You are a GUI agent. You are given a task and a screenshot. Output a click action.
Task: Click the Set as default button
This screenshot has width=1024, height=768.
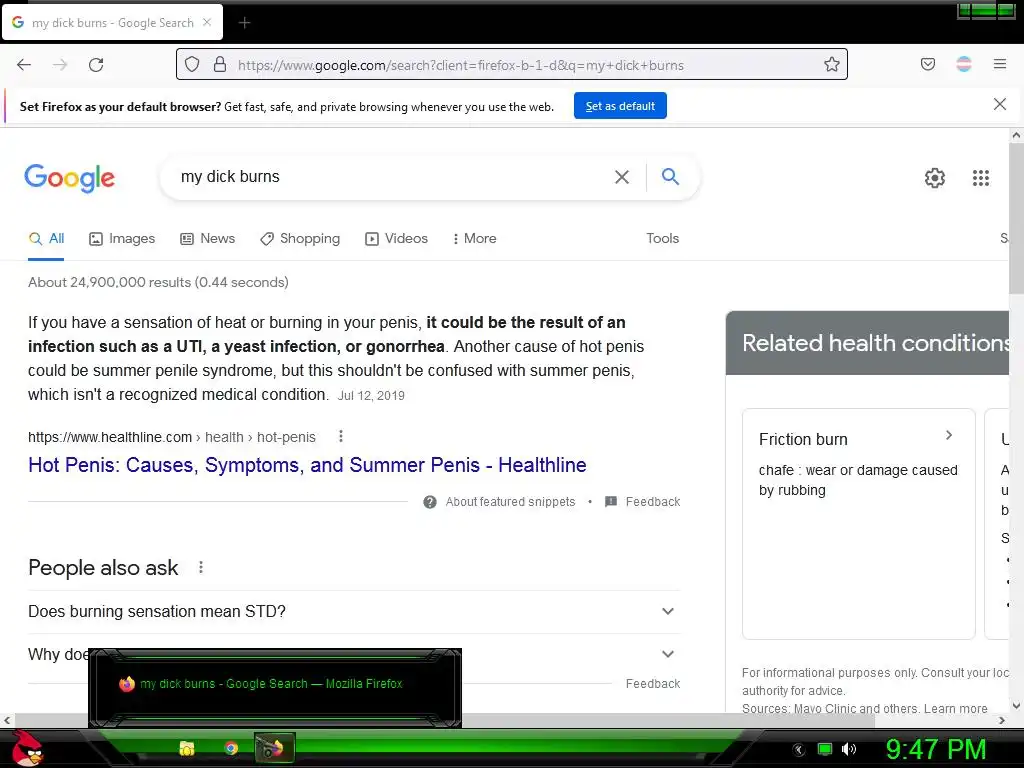620,106
